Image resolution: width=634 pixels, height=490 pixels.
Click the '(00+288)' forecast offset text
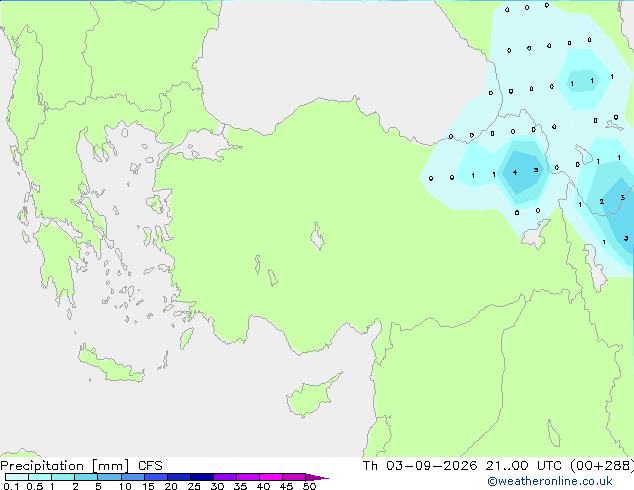602,466
